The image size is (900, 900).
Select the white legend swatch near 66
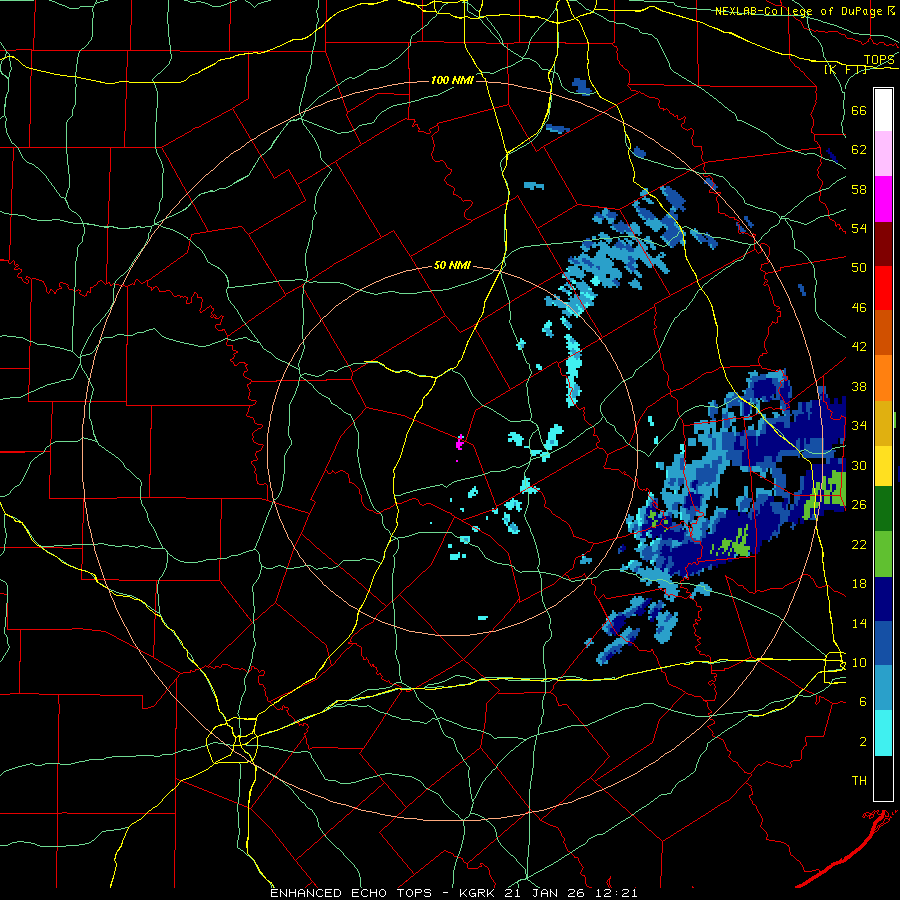pos(883,110)
